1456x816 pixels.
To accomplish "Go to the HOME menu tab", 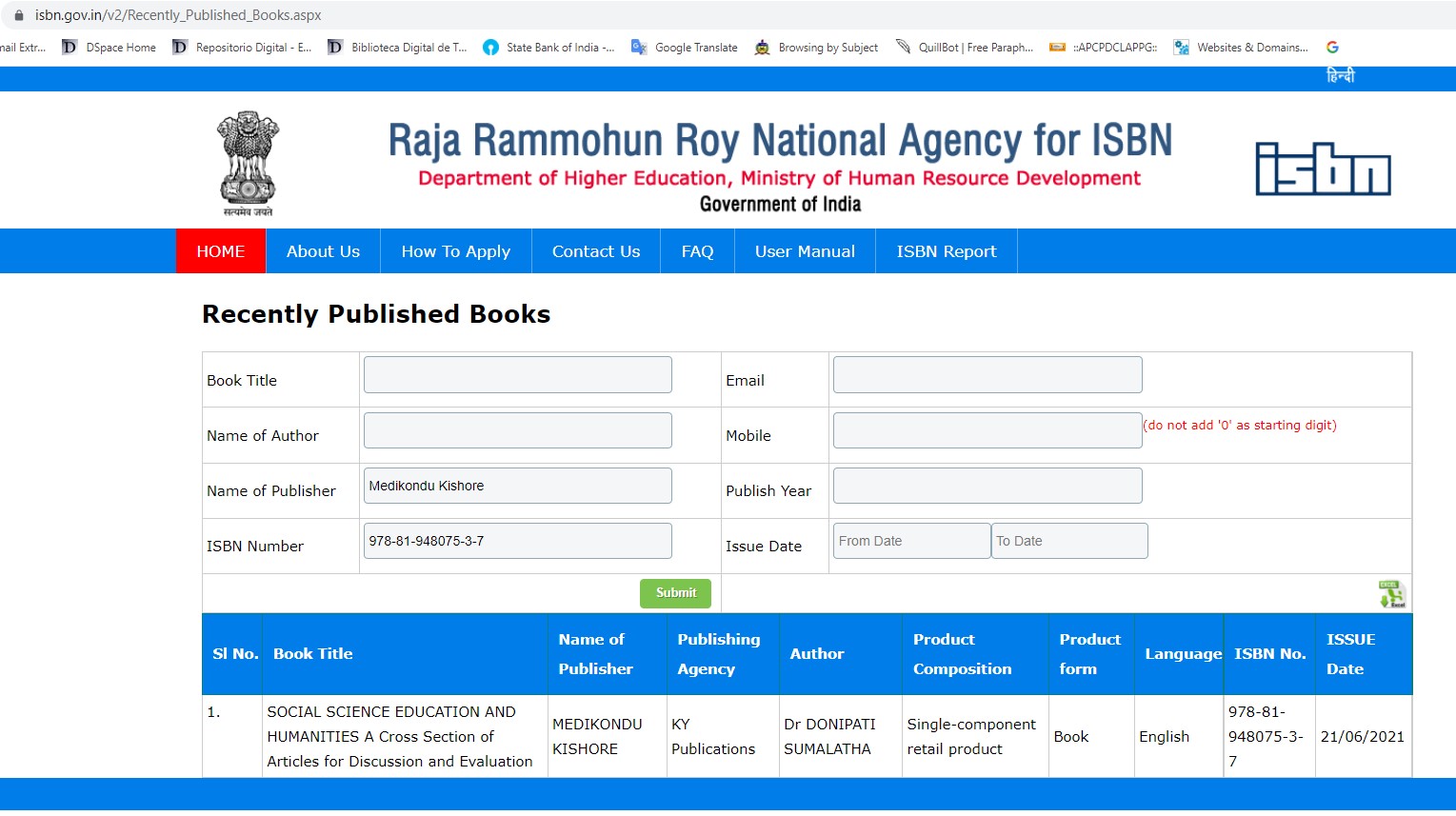I will click(221, 251).
